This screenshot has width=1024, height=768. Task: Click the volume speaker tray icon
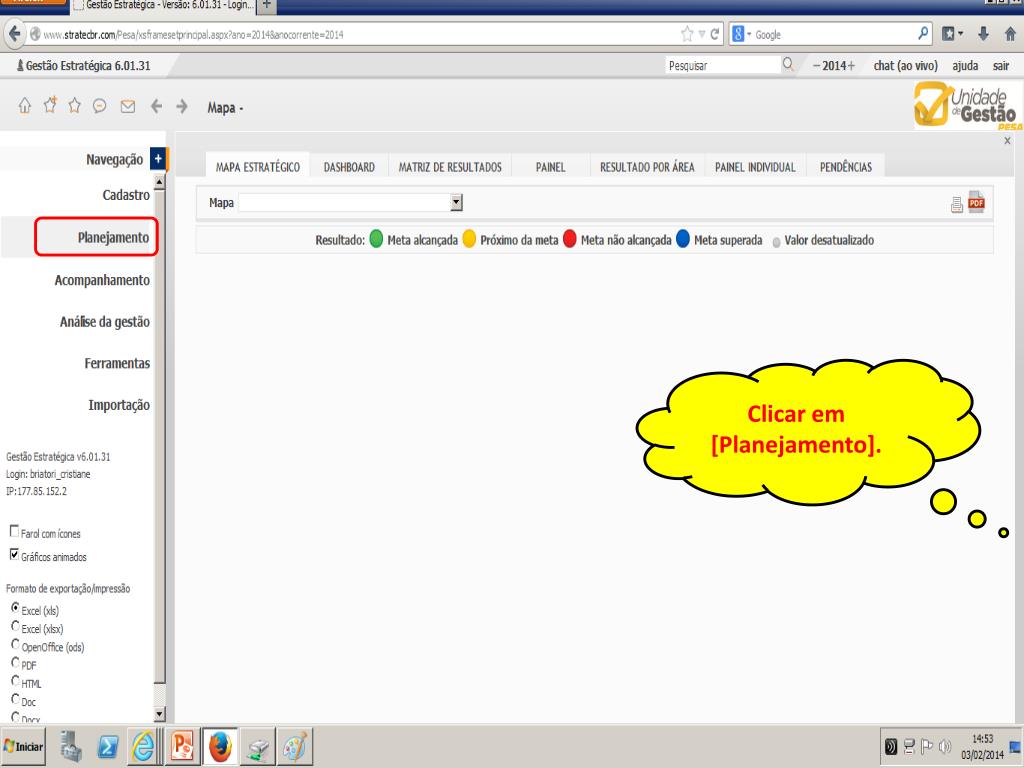click(x=944, y=746)
